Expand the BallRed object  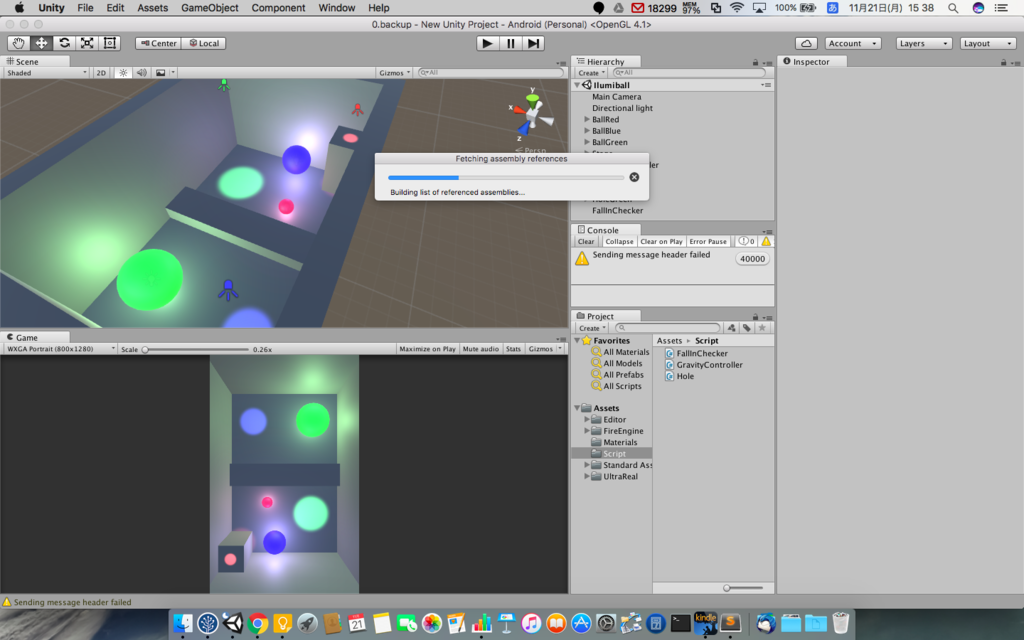coord(586,120)
